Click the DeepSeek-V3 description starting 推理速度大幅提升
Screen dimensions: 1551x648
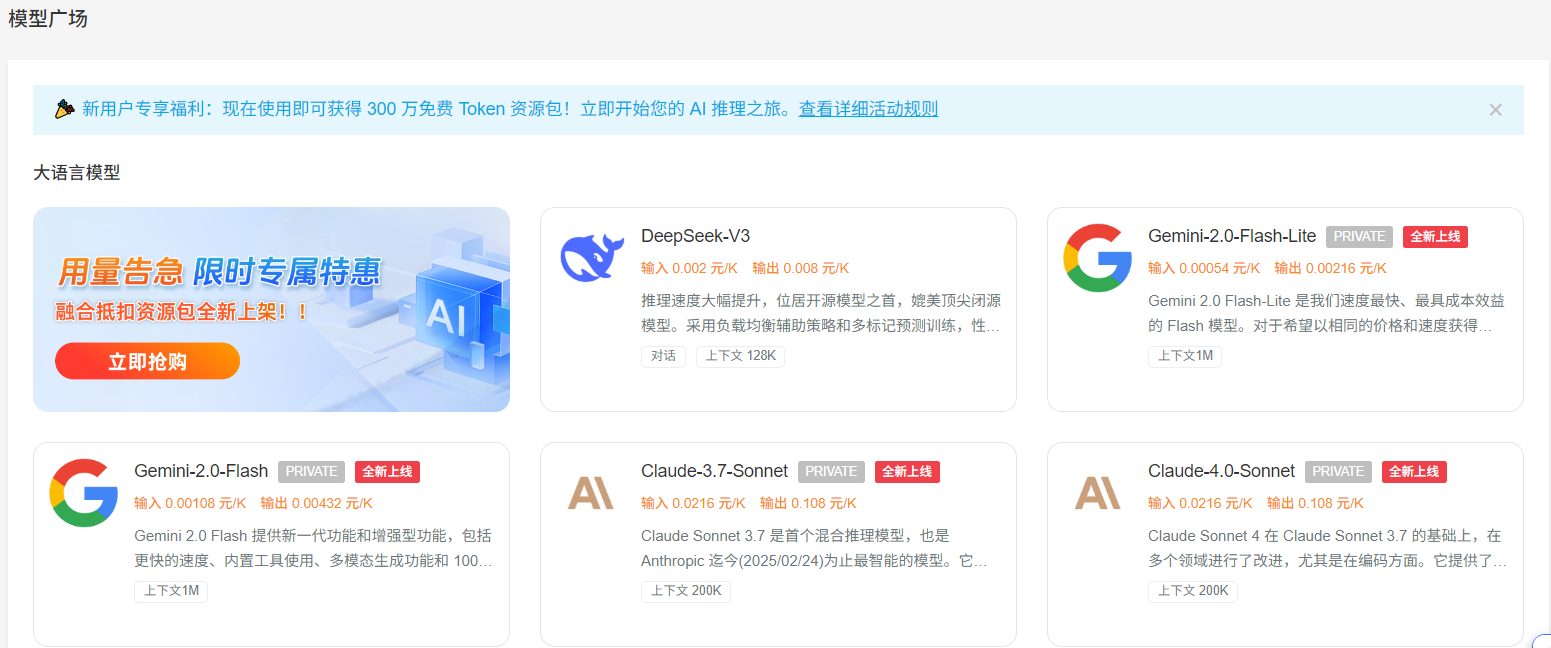point(821,313)
